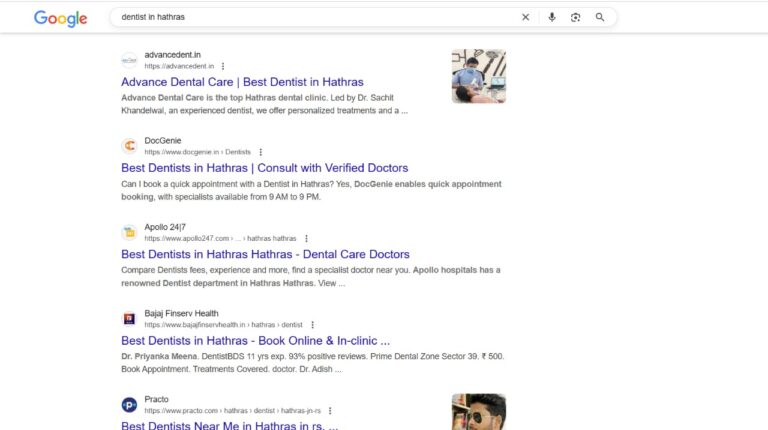Start voice search with microphone icon
Screen dimensions: 768x430
552,17
